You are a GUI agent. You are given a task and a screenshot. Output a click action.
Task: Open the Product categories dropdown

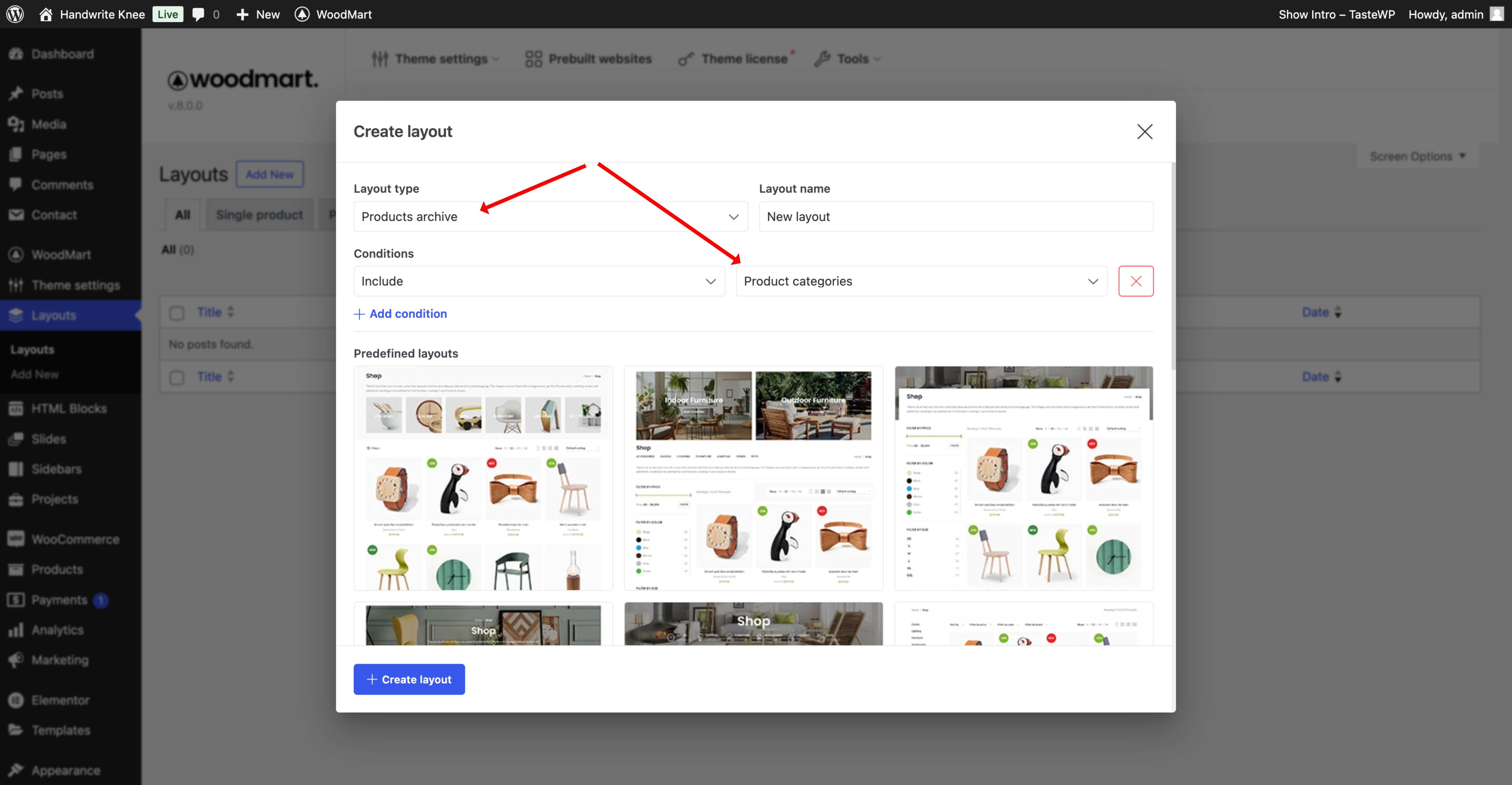[x=922, y=281]
